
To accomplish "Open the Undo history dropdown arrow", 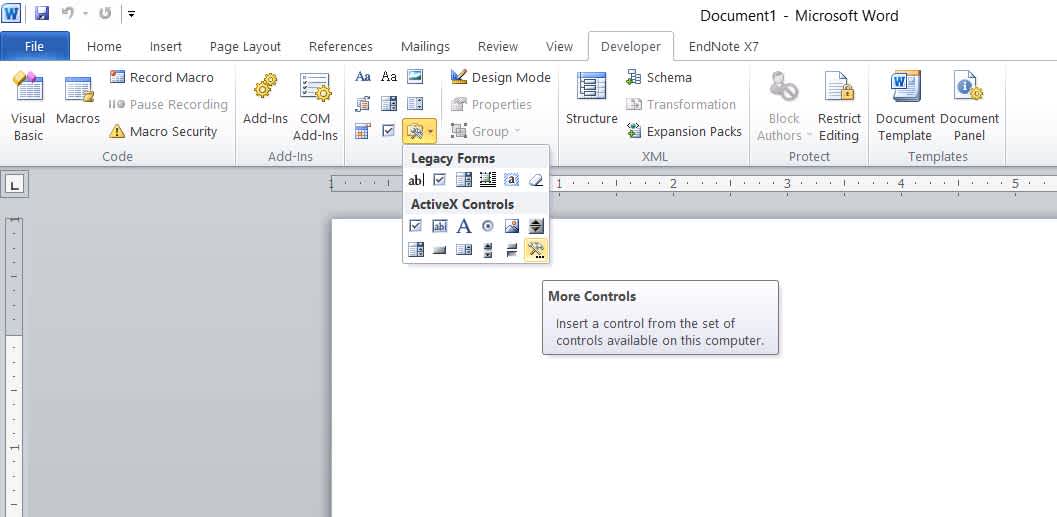I will pos(86,13).
